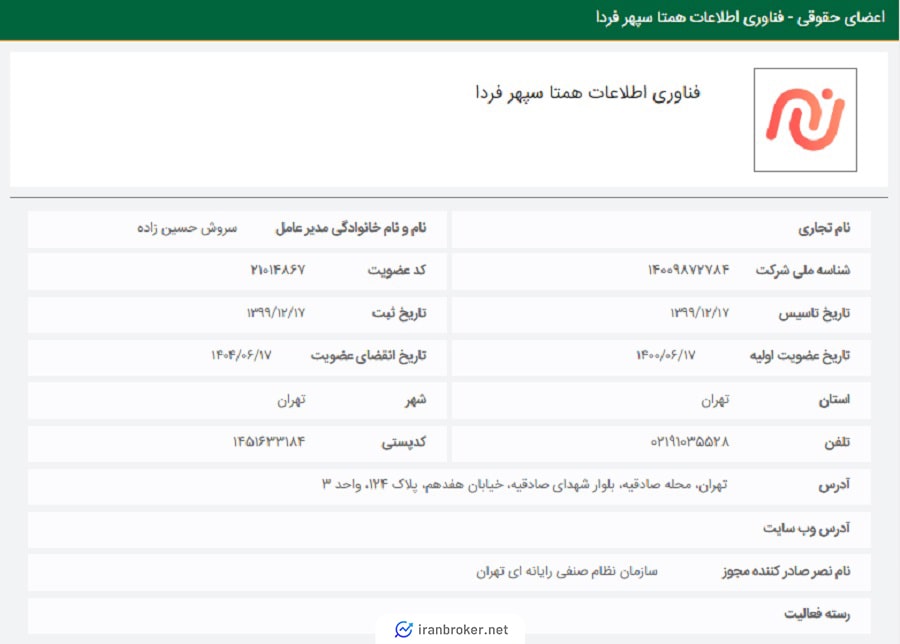
Task: Click the membership code ۲۱۰۱۴۸۶۷
Action: click(x=278, y=269)
